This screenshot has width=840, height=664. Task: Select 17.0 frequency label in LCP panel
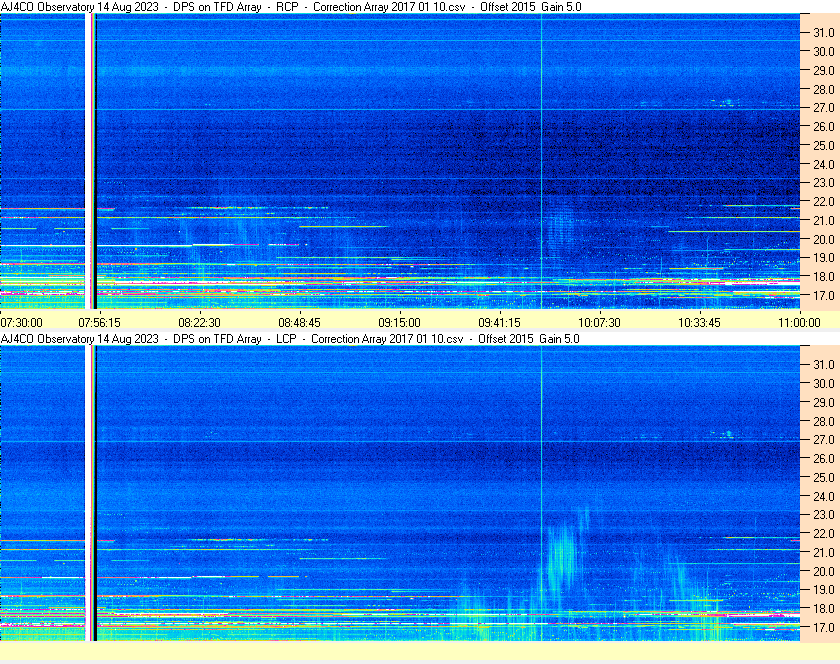824,627
